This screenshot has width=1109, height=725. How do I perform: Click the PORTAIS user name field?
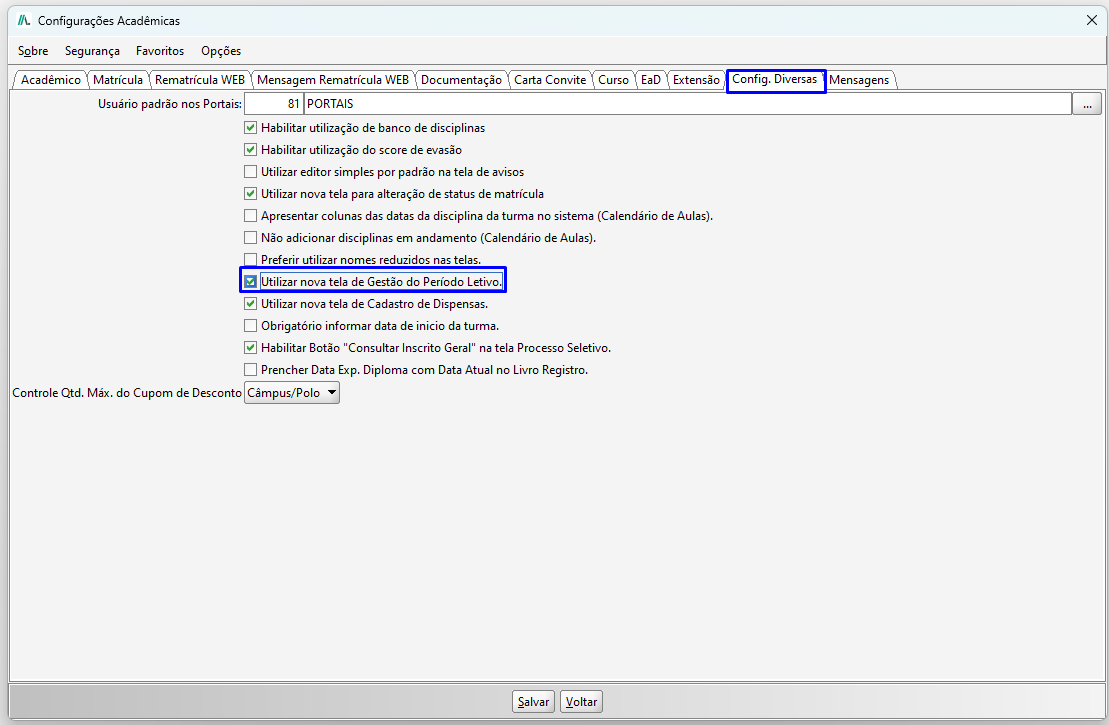coord(687,103)
